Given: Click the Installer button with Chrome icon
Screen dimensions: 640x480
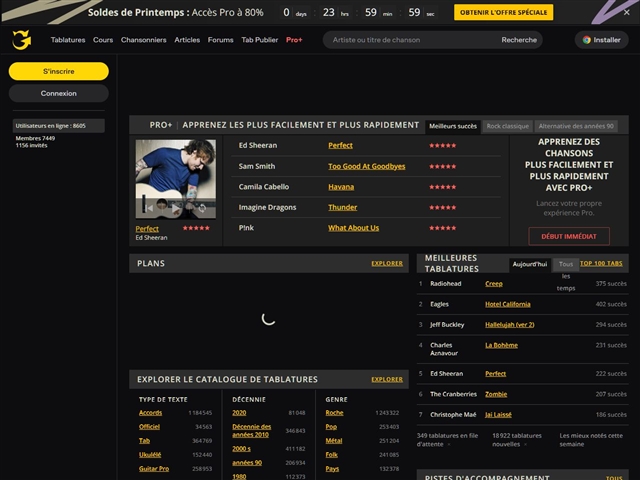Looking at the screenshot, I should 602,40.
